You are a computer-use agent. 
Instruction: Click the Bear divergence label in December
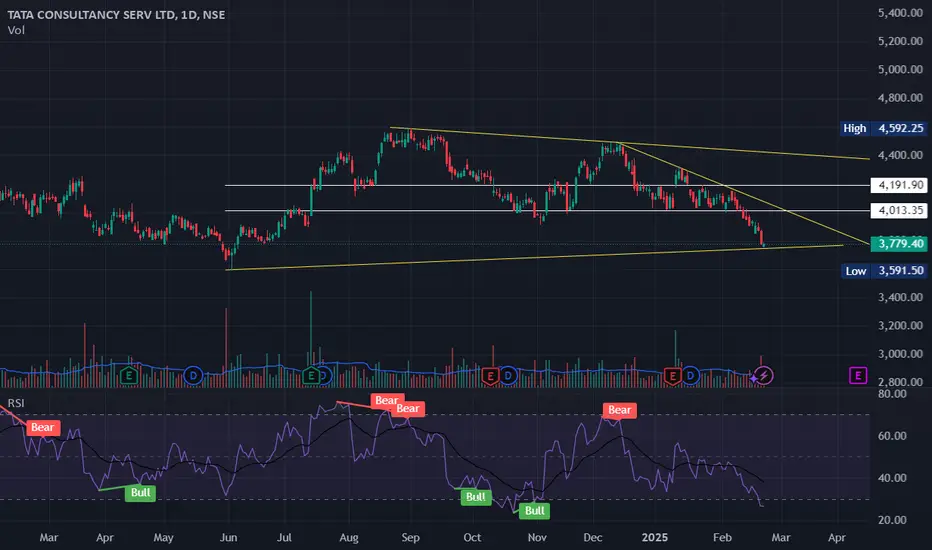[x=619, y=410]
